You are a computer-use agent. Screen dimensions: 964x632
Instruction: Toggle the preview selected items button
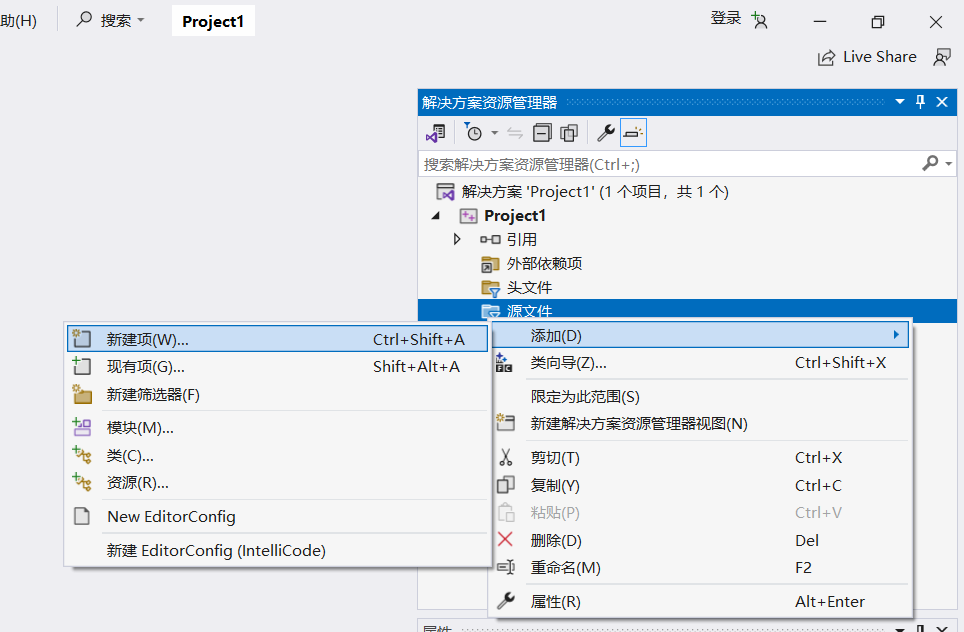point(633,133)
